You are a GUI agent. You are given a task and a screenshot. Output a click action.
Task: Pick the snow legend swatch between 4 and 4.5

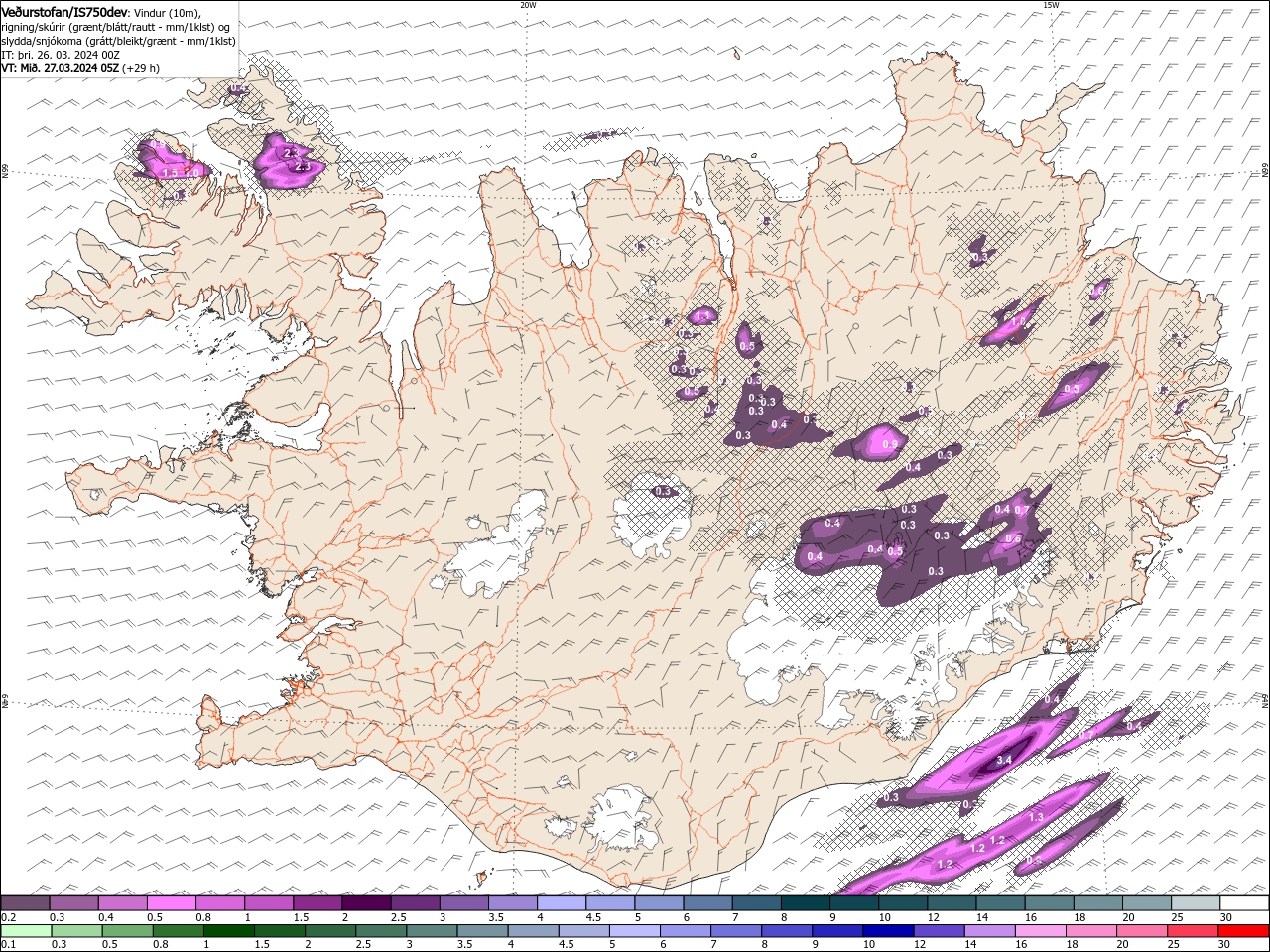tap(561, 903)
